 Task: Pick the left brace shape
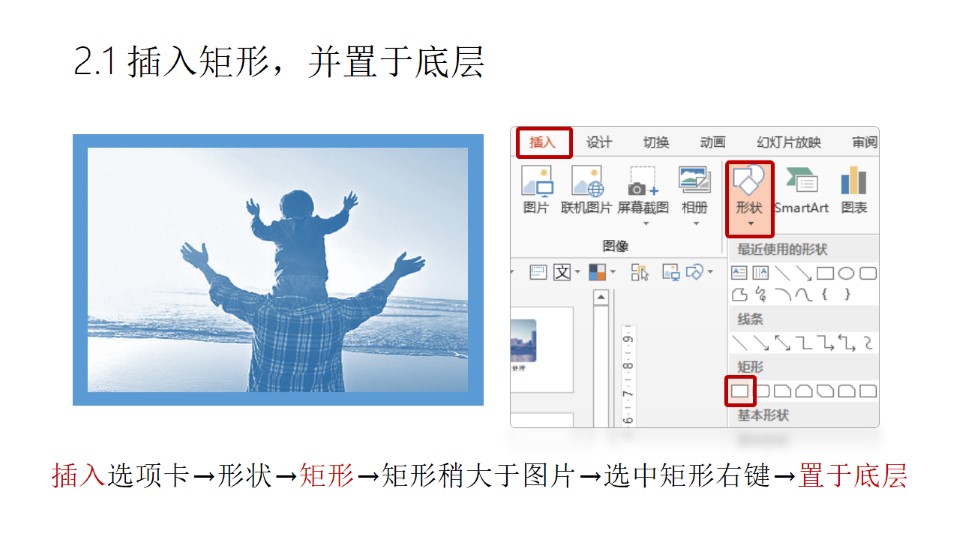[x=826, y=294]
